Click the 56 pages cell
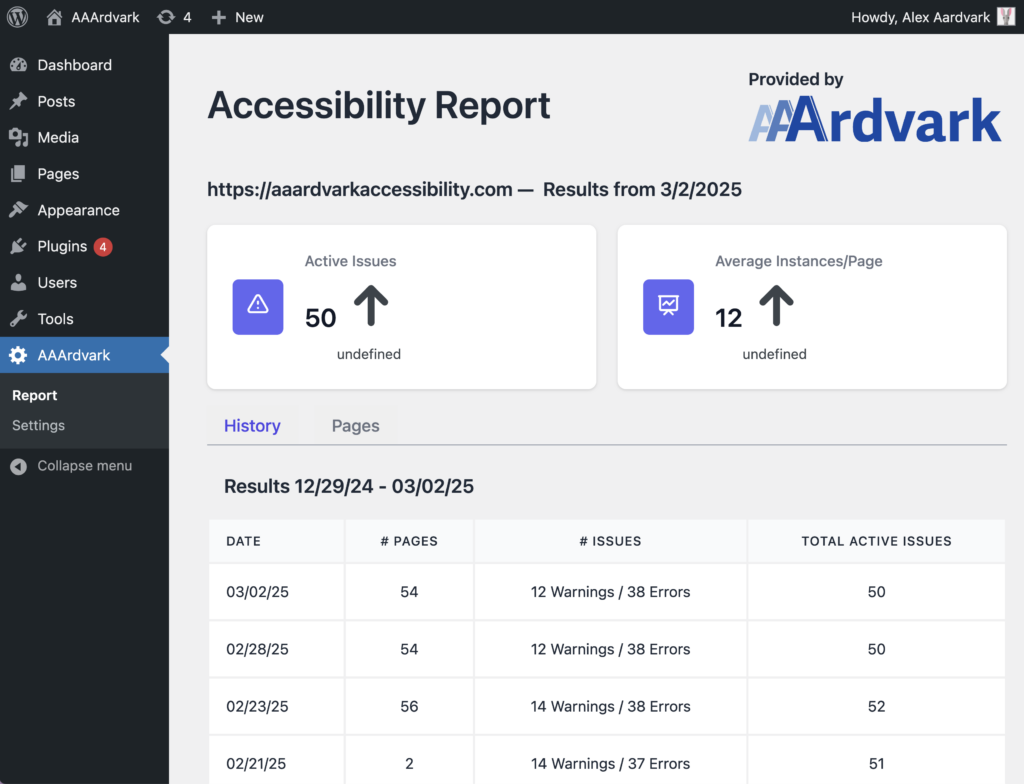Image resolution: width=1024 pixels, height=784 pixels. point(409,706)
